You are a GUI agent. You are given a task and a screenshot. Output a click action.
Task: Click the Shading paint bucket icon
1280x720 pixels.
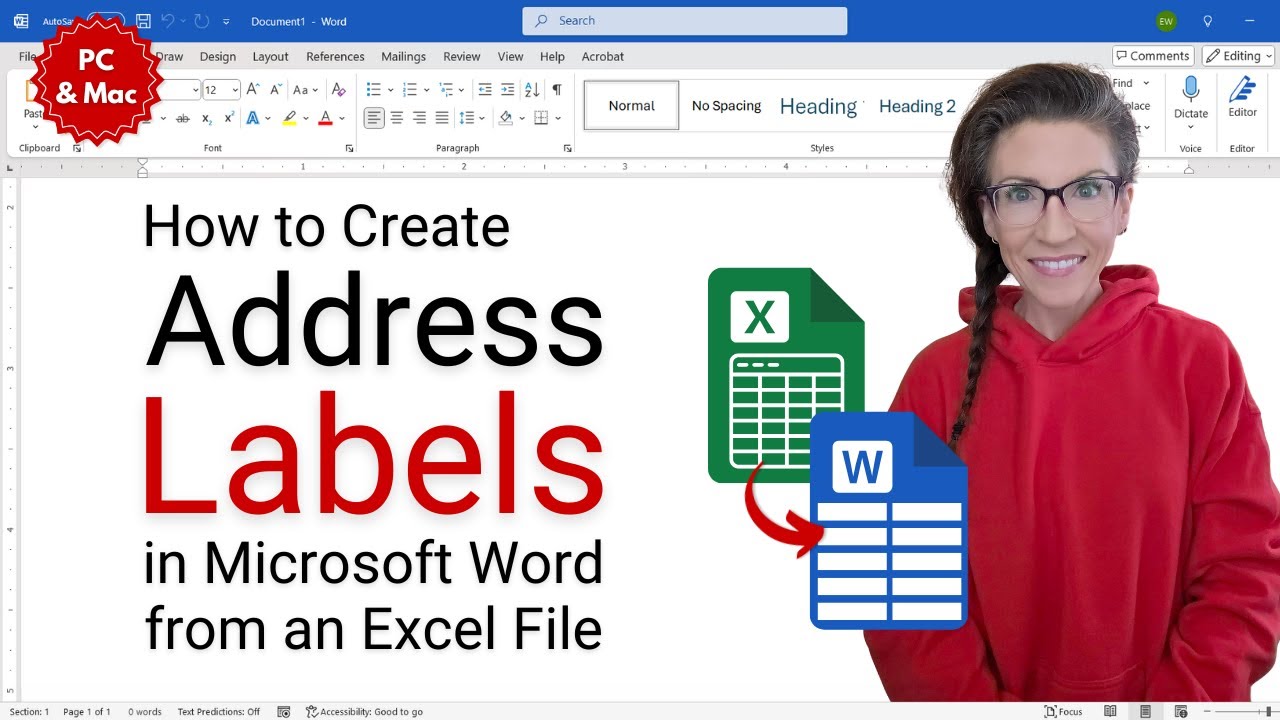pos(506,118)
